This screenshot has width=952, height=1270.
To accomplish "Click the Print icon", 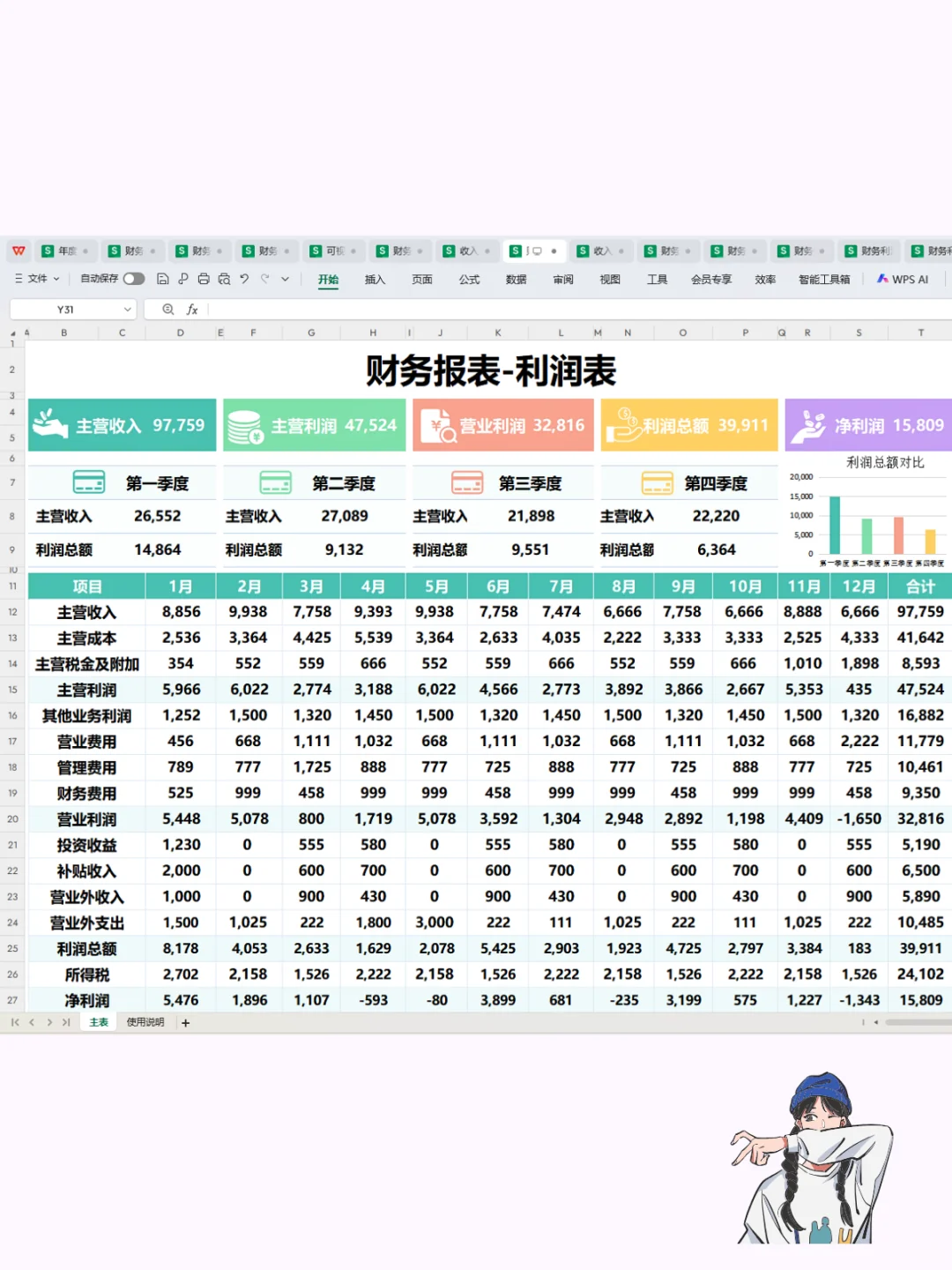I will pos(204,278).
